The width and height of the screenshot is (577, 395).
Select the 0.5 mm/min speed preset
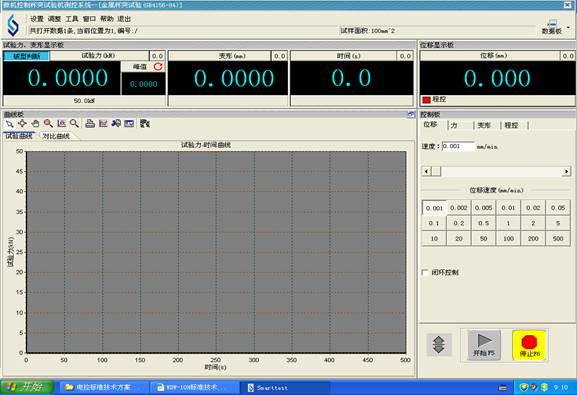(x=484, y=223)
